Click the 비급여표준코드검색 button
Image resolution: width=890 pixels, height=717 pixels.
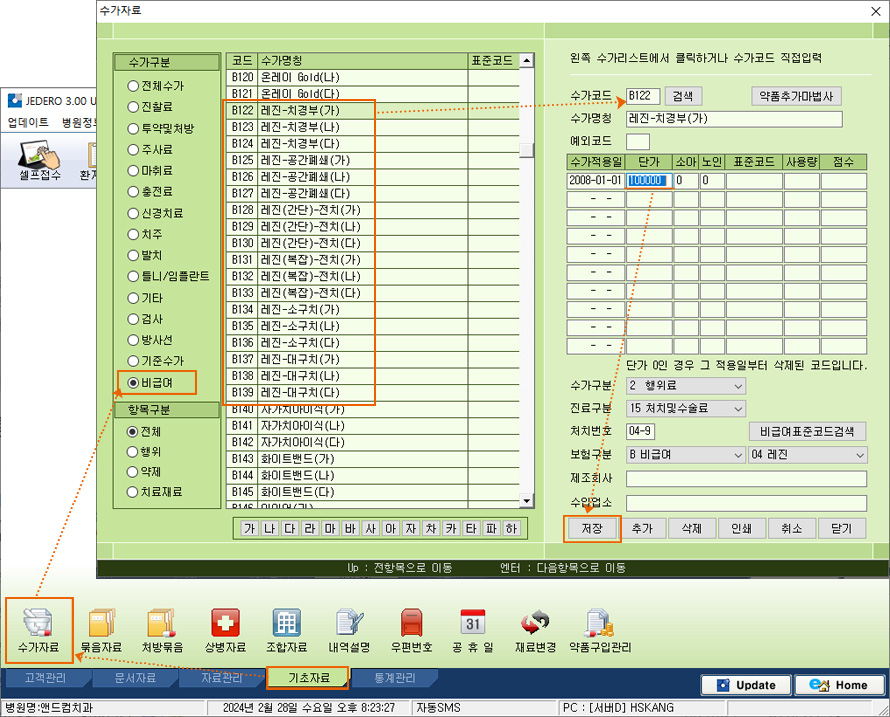tap(807, 431)
